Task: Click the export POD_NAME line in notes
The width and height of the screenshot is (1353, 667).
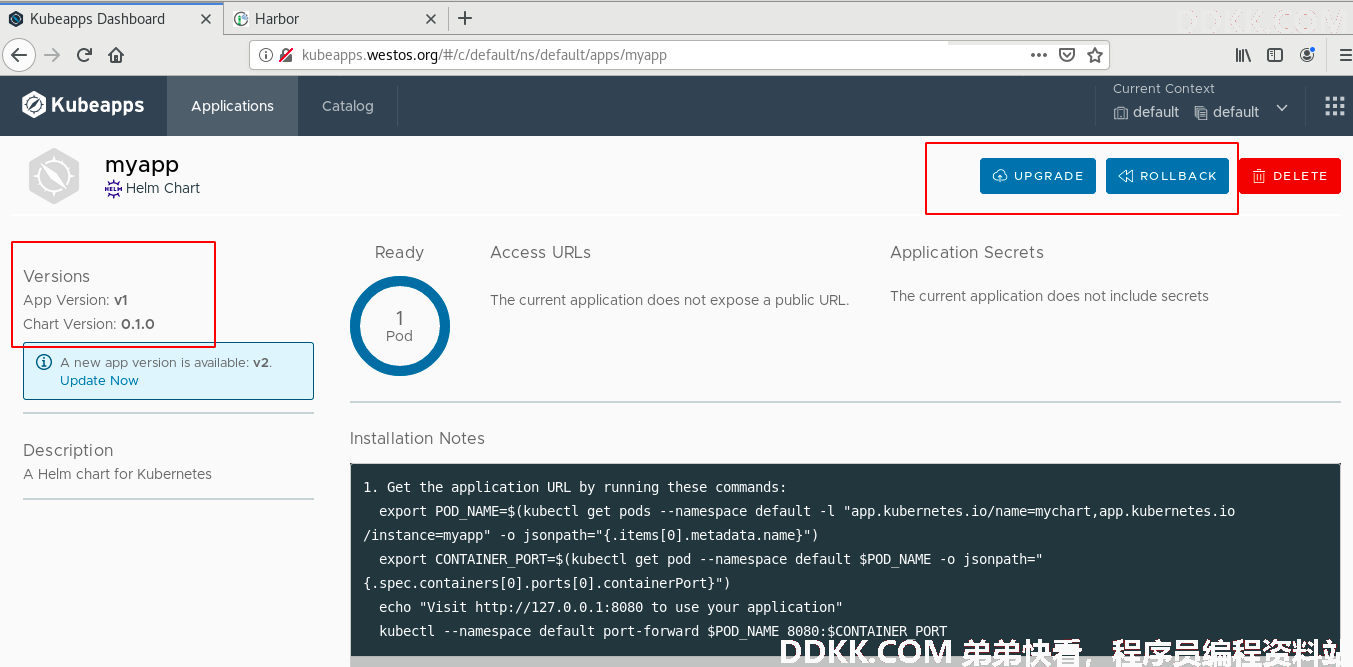Action: [x=799, y=523]
